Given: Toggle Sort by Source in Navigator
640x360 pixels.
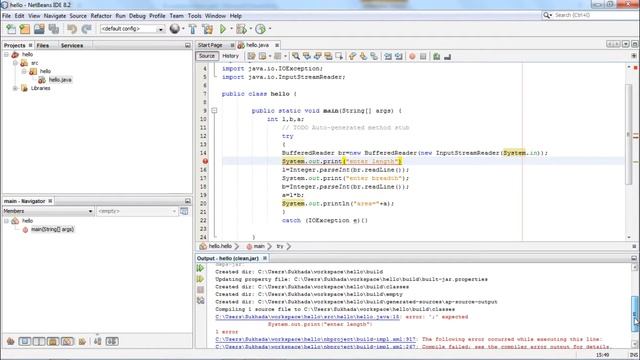Looking at the screenshot, I should point(112,341).
